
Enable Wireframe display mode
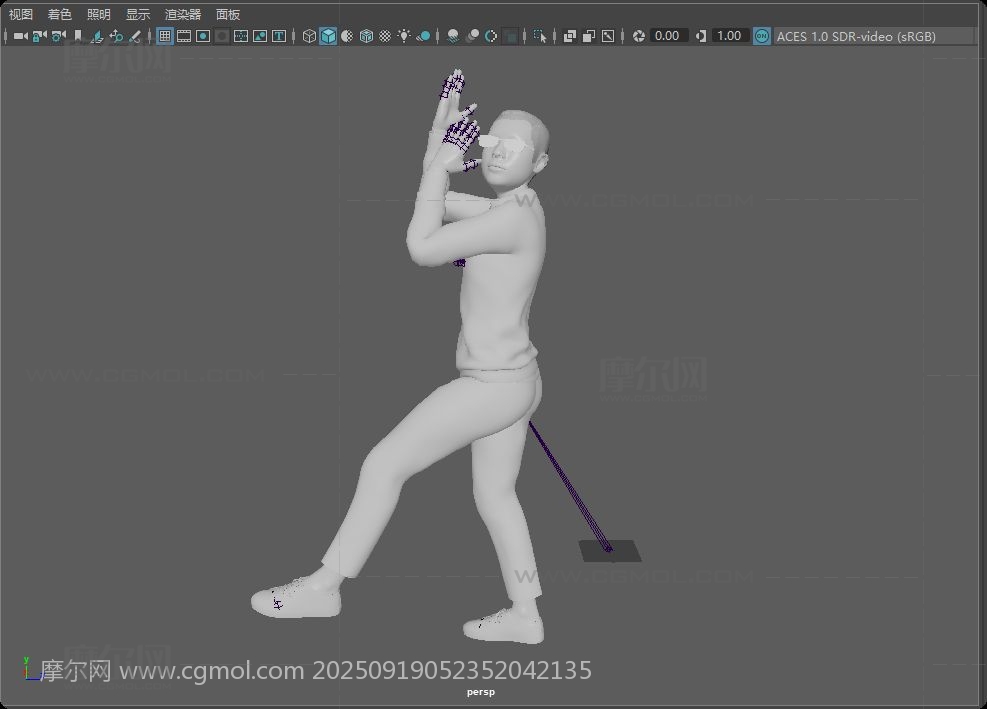309,36
